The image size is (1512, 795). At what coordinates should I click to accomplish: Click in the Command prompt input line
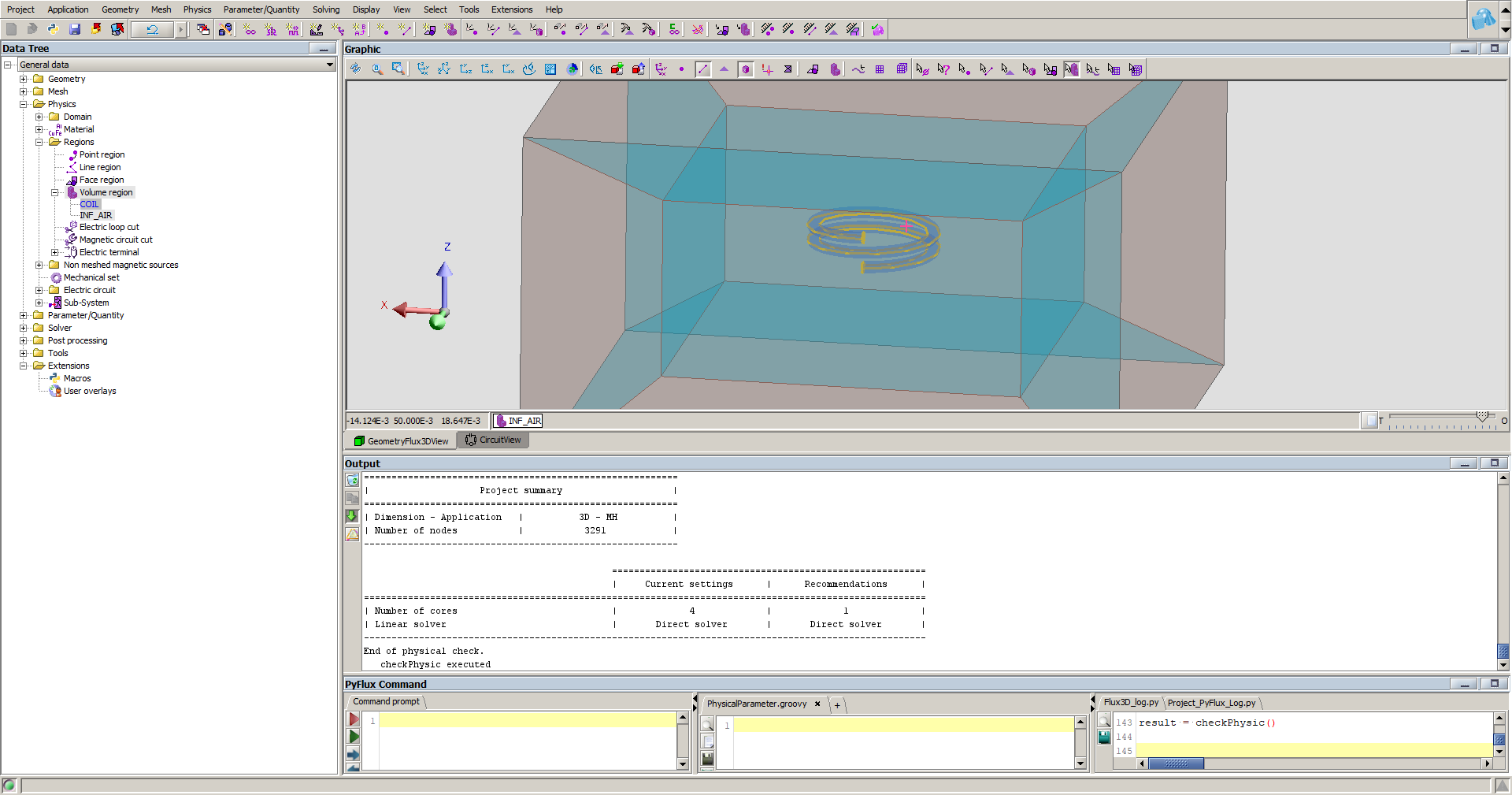point(527,721)
